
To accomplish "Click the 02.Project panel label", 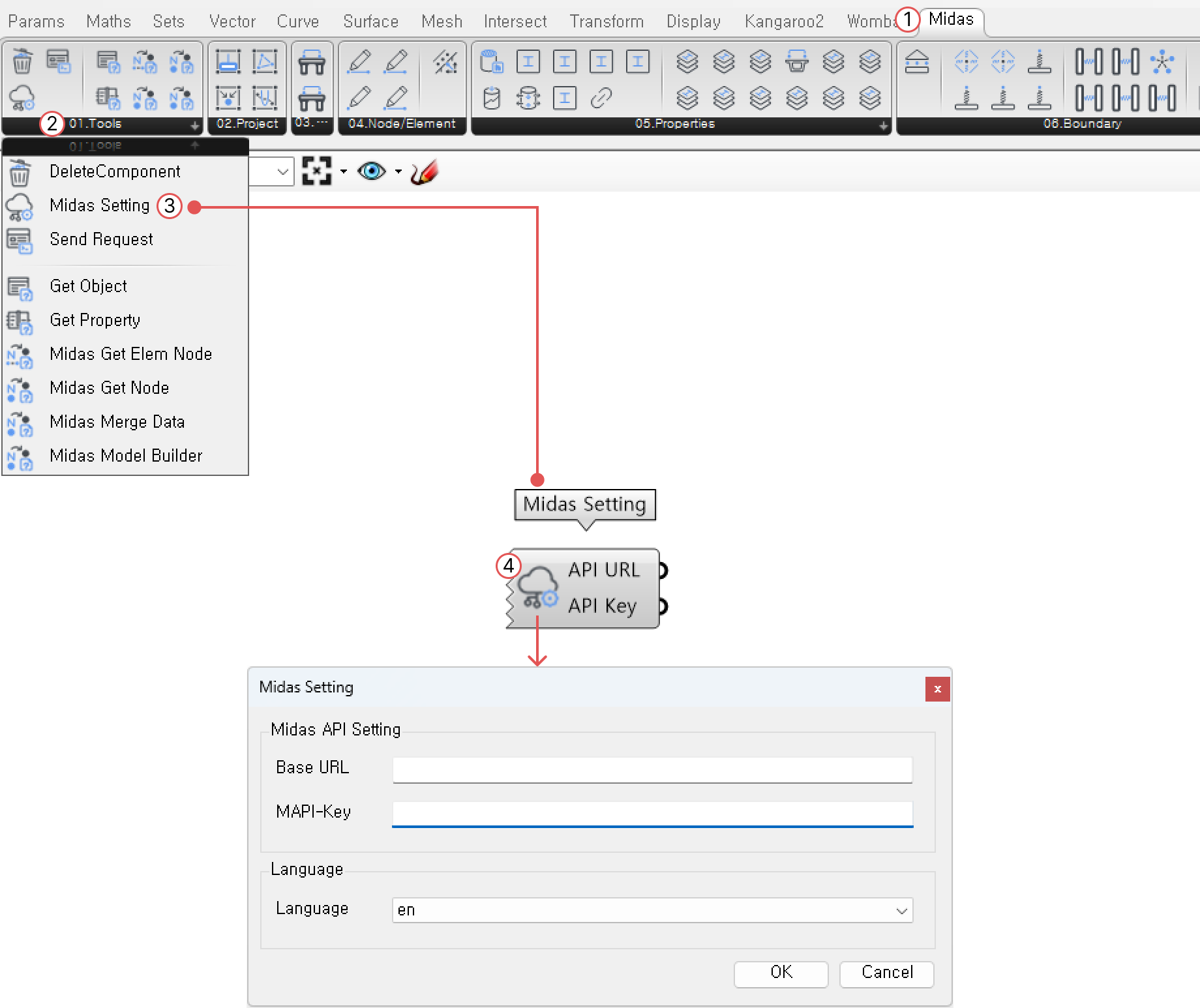I will point(247,124).
